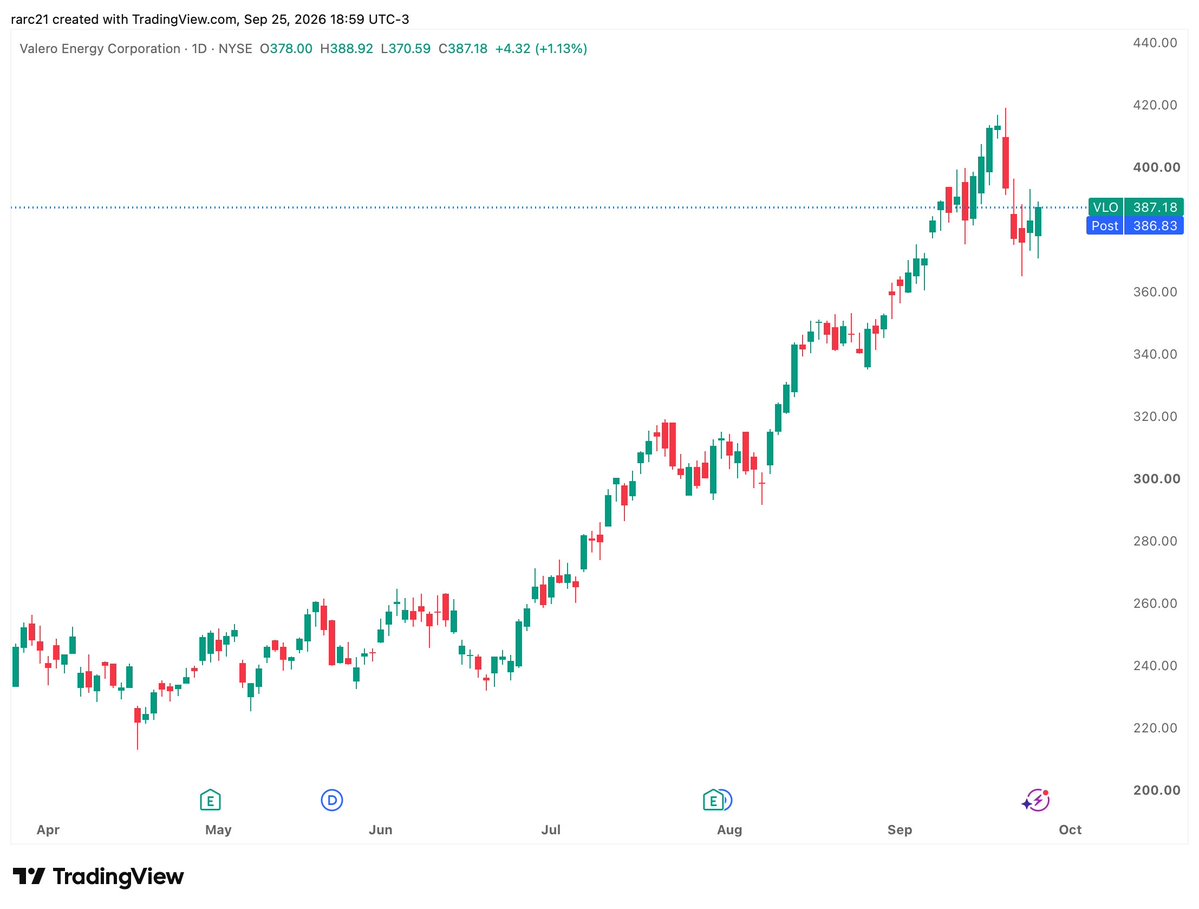Click the Jun label on time axis

380,830
